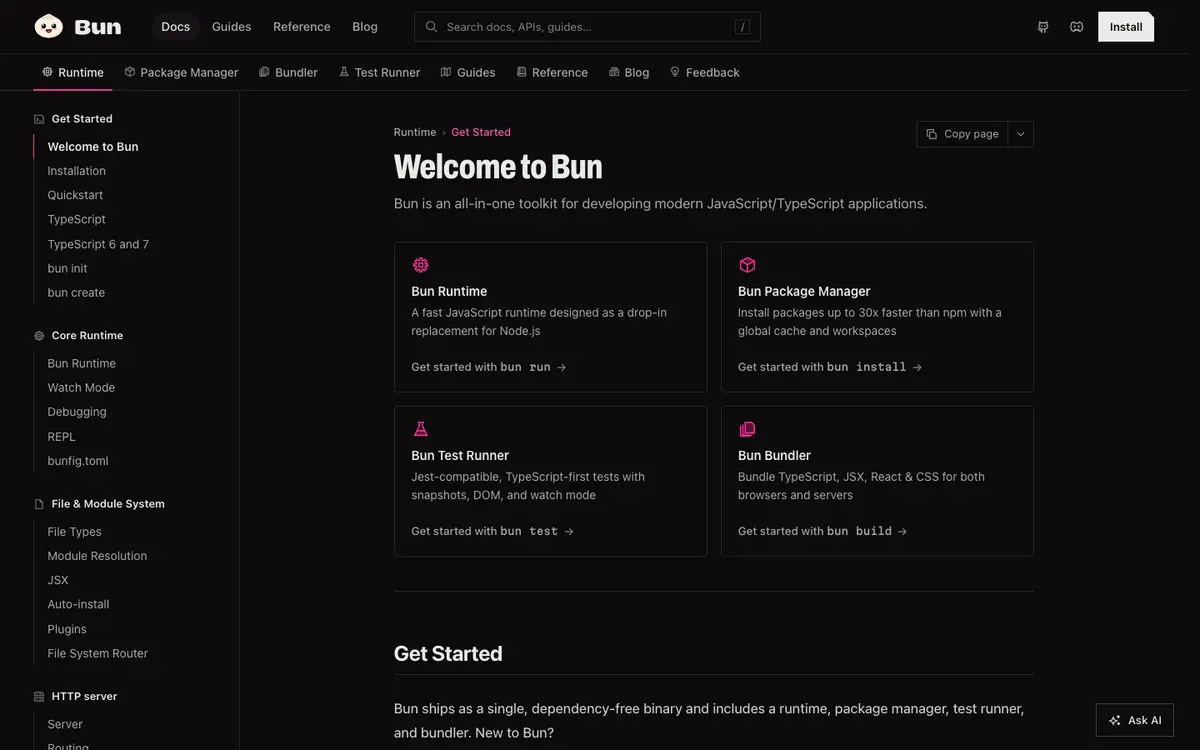Viewport: 1200px width, 750px height.
Task: Click the Package Manager tab box icon
Action: click(129, 72)
